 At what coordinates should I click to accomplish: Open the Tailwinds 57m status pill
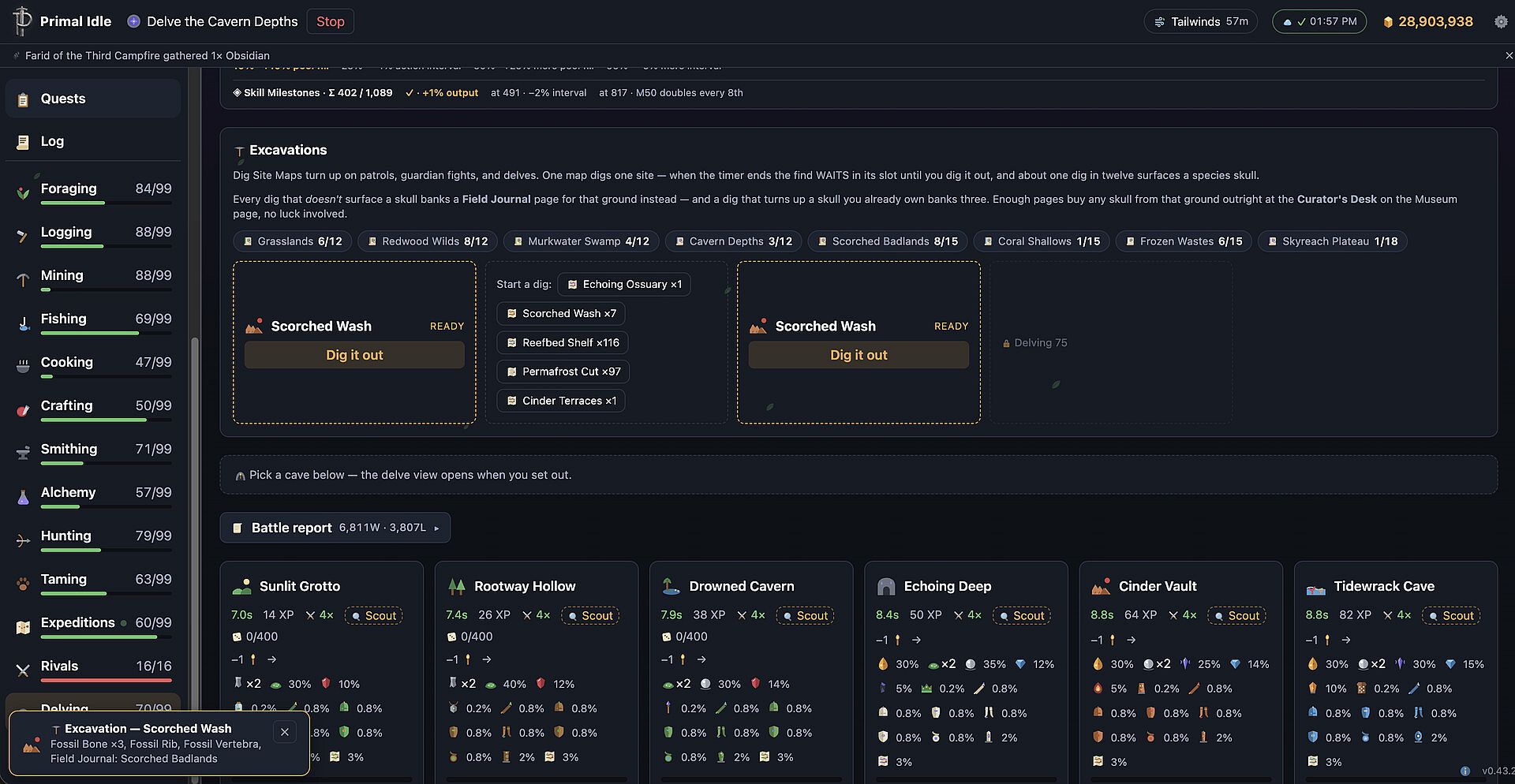pyautogui.click(x=1200, y=22)
